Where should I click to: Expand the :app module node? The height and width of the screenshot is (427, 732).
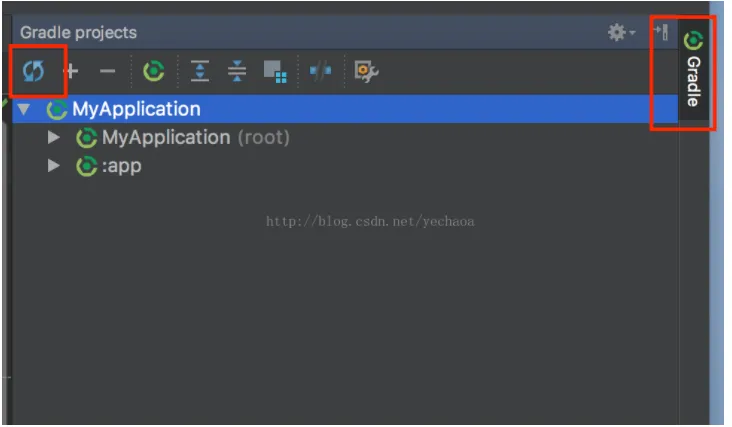tap(54, 166)
